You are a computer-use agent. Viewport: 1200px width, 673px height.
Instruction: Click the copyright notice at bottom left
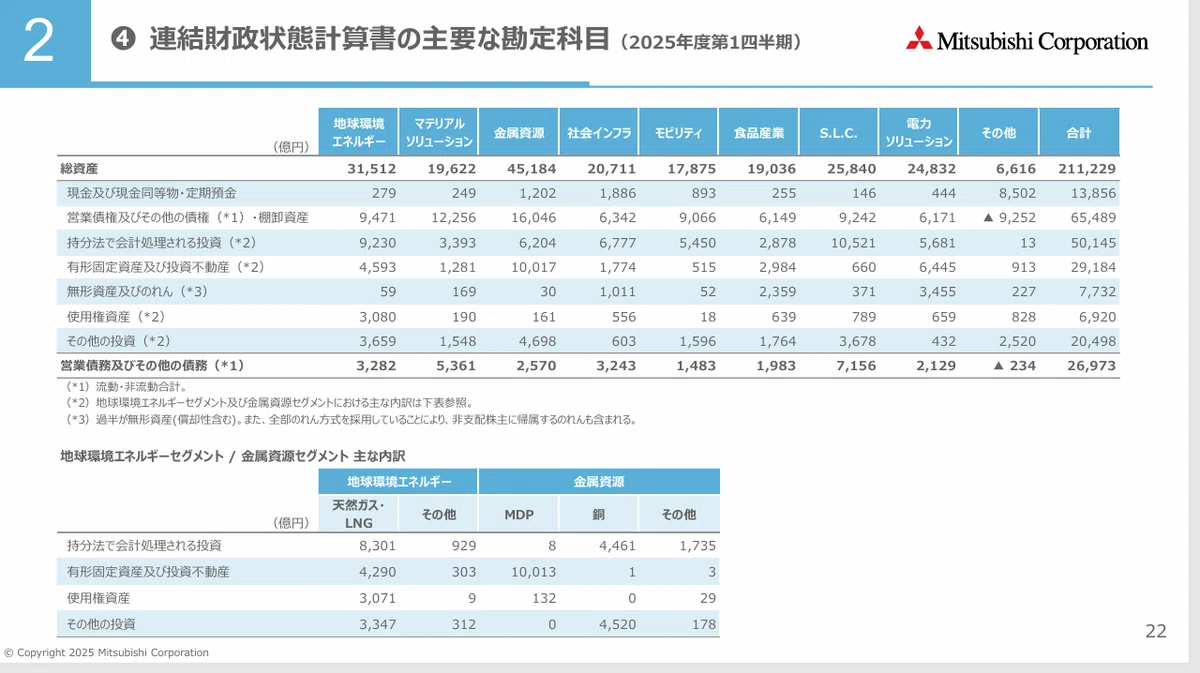click(106, 652)
